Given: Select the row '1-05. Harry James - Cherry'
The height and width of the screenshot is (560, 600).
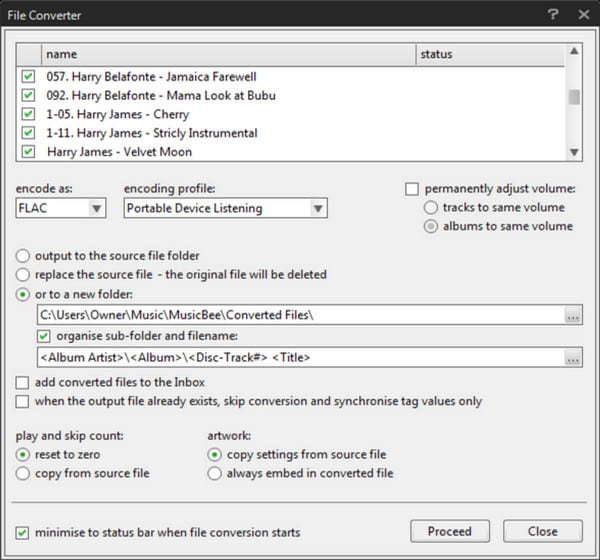Looking at the screenshot, I should click(x=291, y=114).
